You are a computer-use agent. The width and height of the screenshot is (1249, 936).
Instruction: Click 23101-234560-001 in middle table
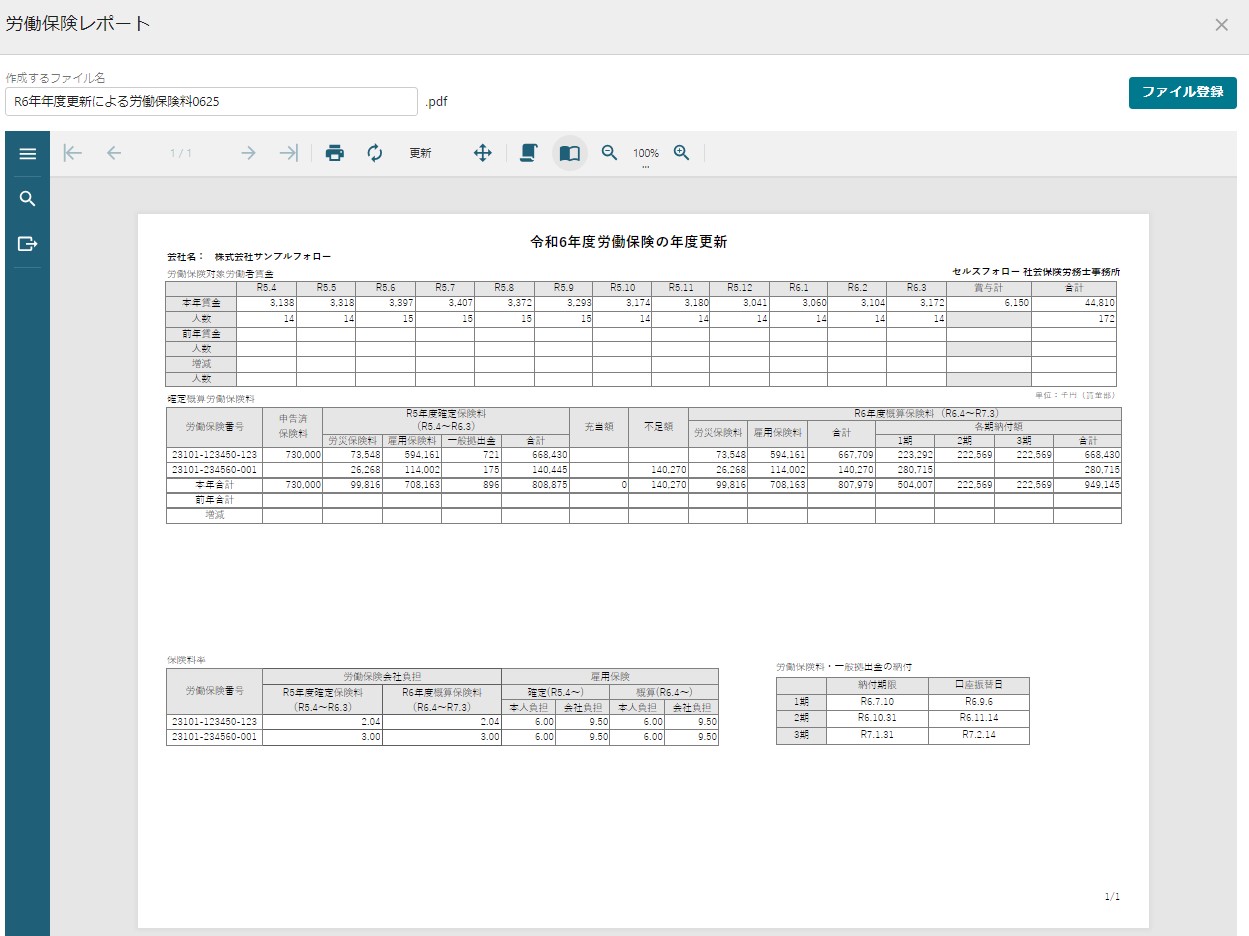click(215, 469)
